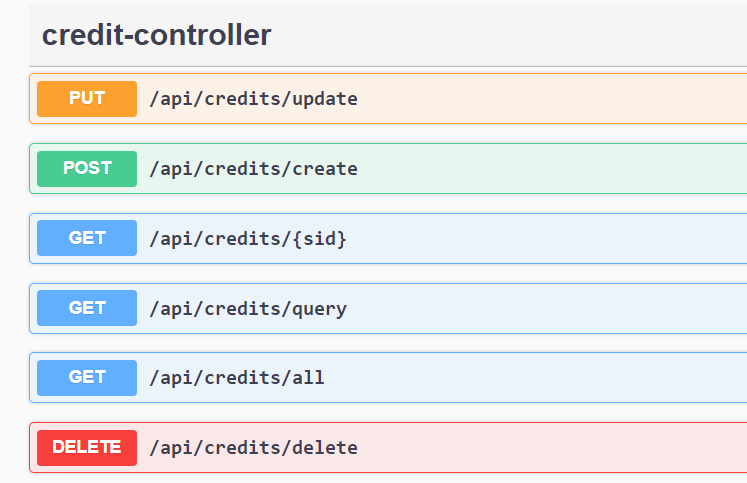747x483 pixels.
Task: Open the /api/credits/update endpoint path
Action: tap(253, 99)
